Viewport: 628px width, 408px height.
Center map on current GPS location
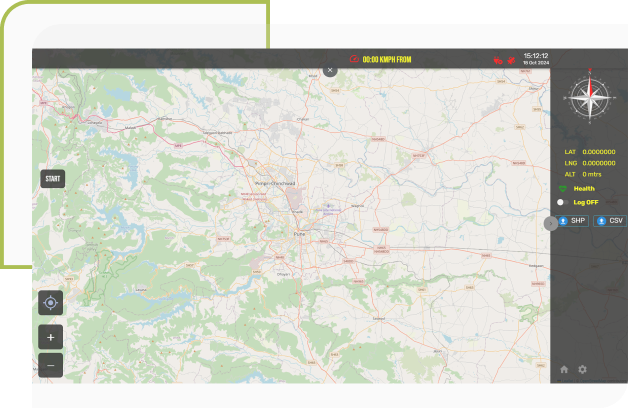click(x=51, y=302)
